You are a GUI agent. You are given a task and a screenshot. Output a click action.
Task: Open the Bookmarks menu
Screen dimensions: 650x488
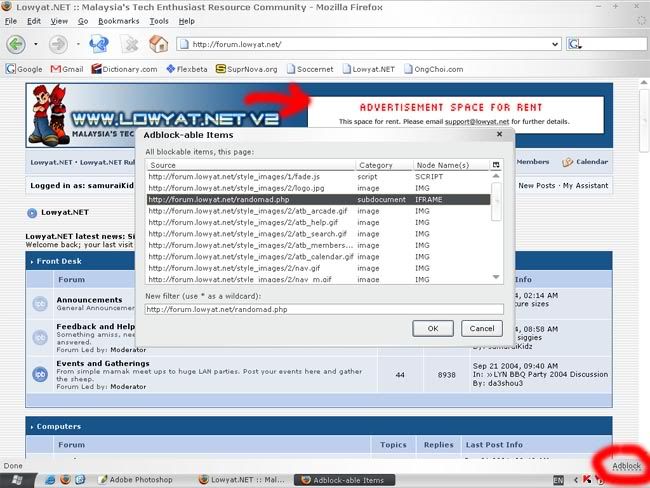coord(119,21)
